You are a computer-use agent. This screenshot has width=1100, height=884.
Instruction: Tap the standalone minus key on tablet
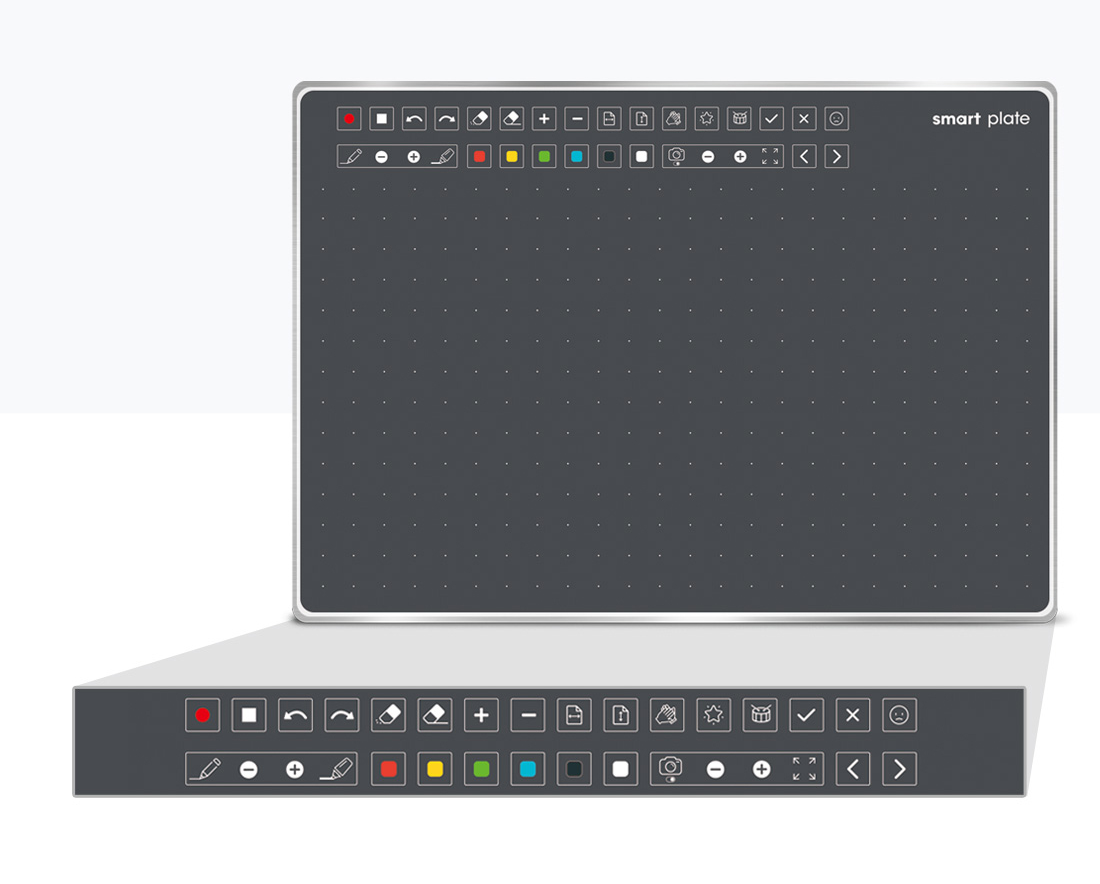[x=577, y=119]
